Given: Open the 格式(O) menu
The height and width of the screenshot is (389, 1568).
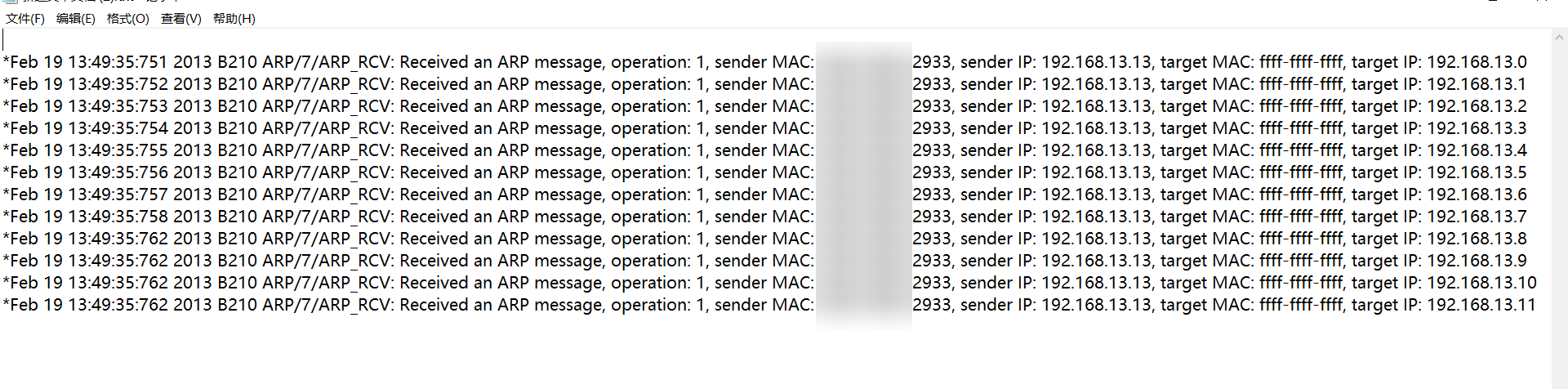Looking at the screenshot, I should [128, 19].
